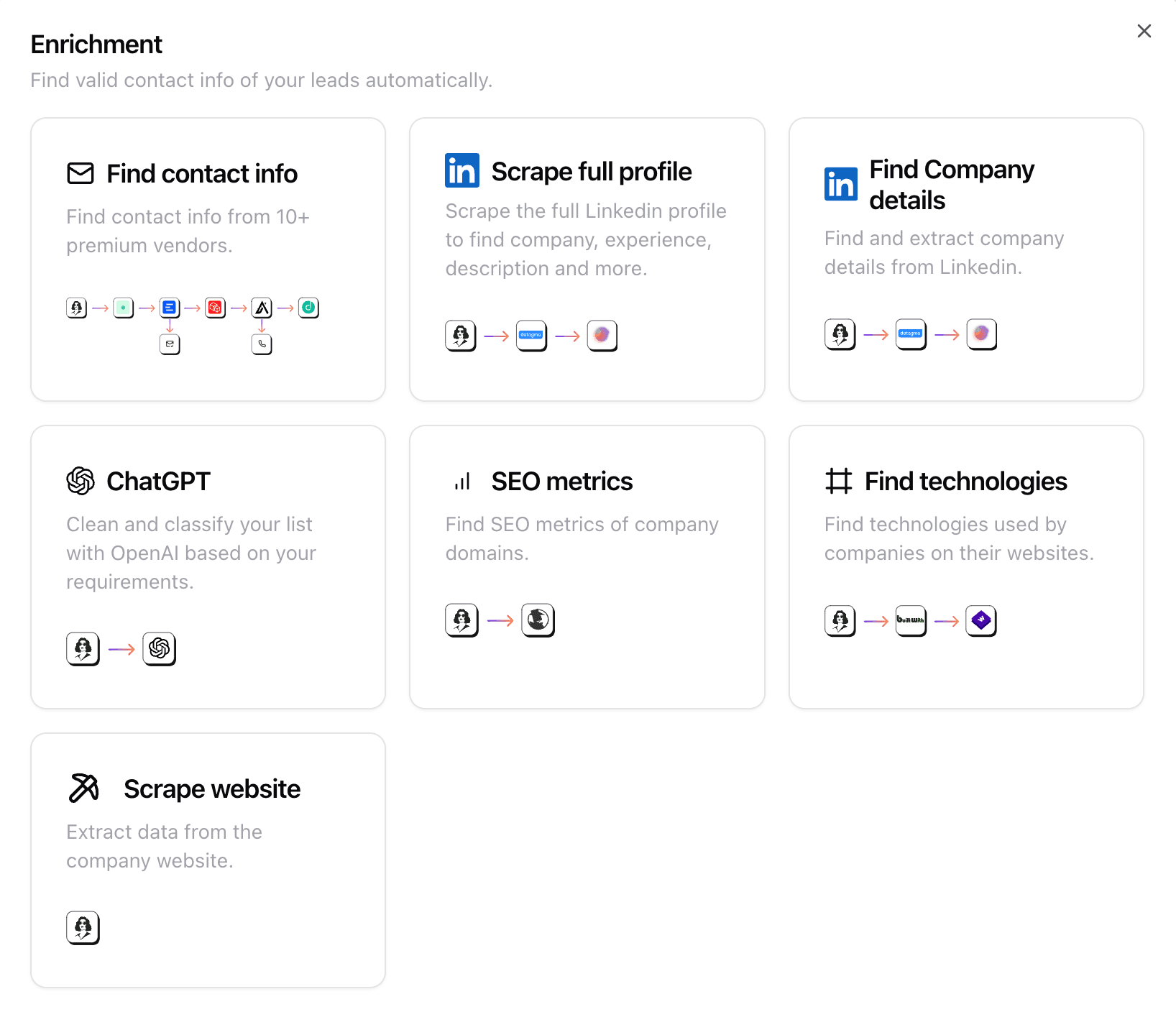Screen dimensions: 1176x1012
Task: Click the email icon in the contact info vendor chain
Action: (170, 344)
